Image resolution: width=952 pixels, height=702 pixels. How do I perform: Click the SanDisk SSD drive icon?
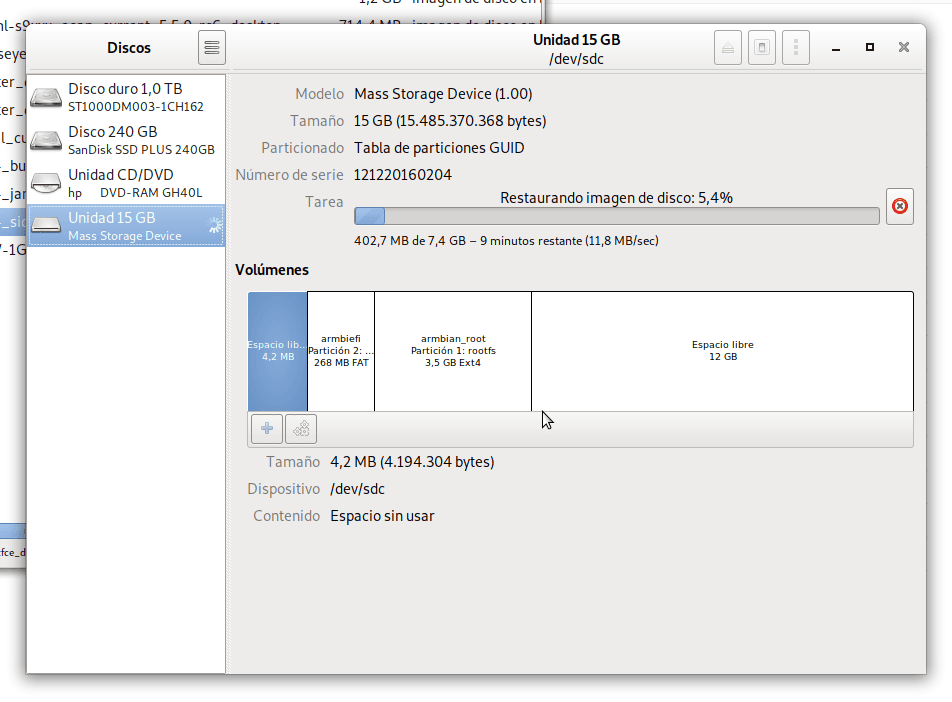(46, 141)
